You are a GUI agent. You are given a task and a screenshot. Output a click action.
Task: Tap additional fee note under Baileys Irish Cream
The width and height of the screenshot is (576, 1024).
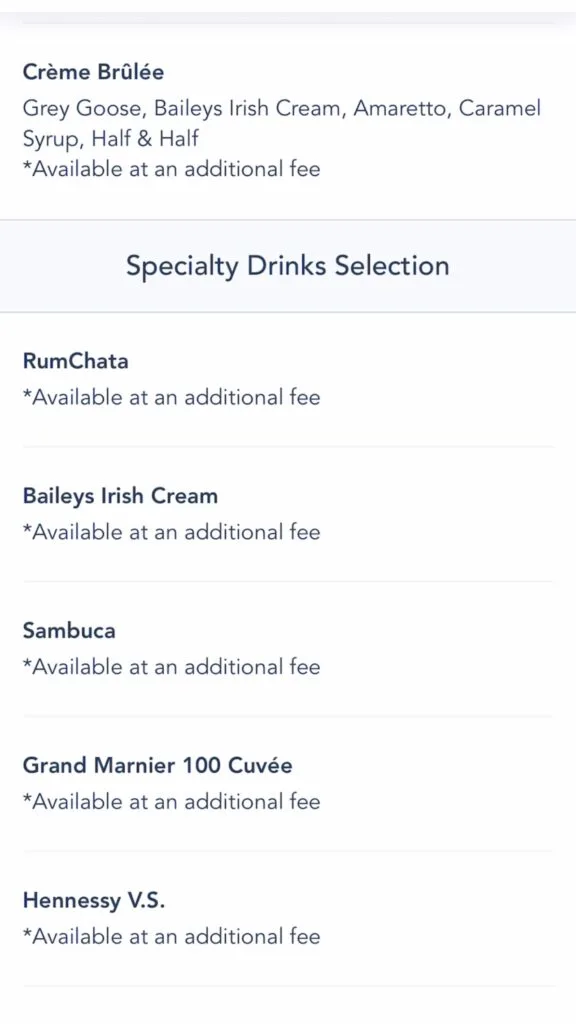[172, 532]
